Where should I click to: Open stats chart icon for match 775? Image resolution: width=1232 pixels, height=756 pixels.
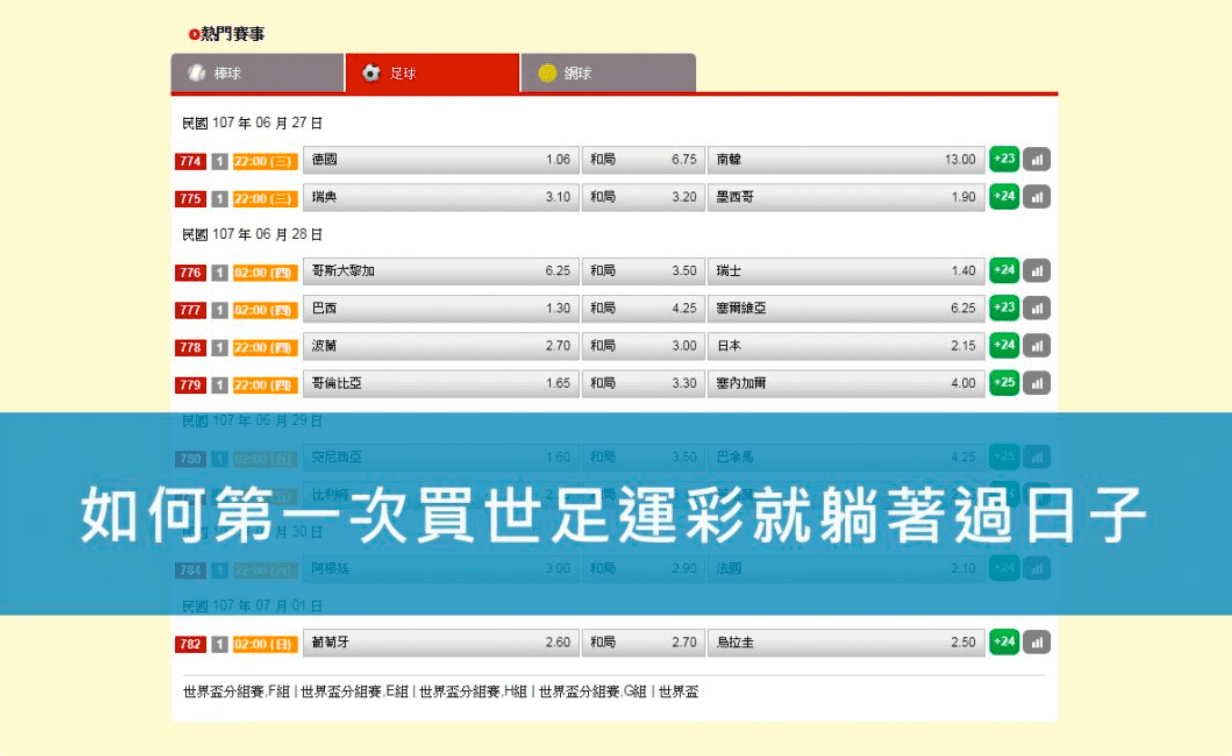1037,197
